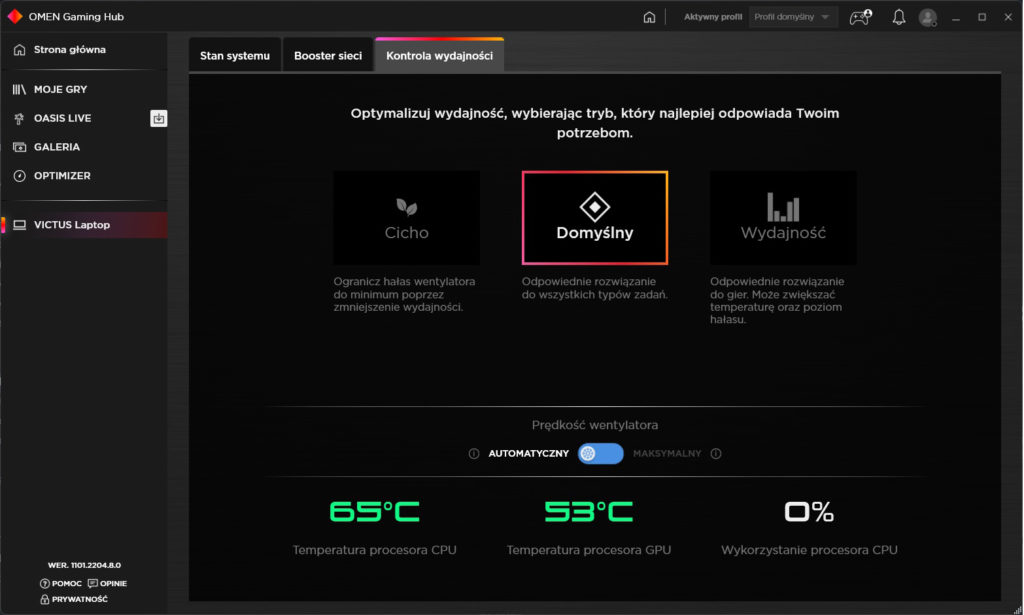This screenshot has height=615, width=1024.
Task: Expand the Profil domyślny dropdown
Action: point(794,17)
